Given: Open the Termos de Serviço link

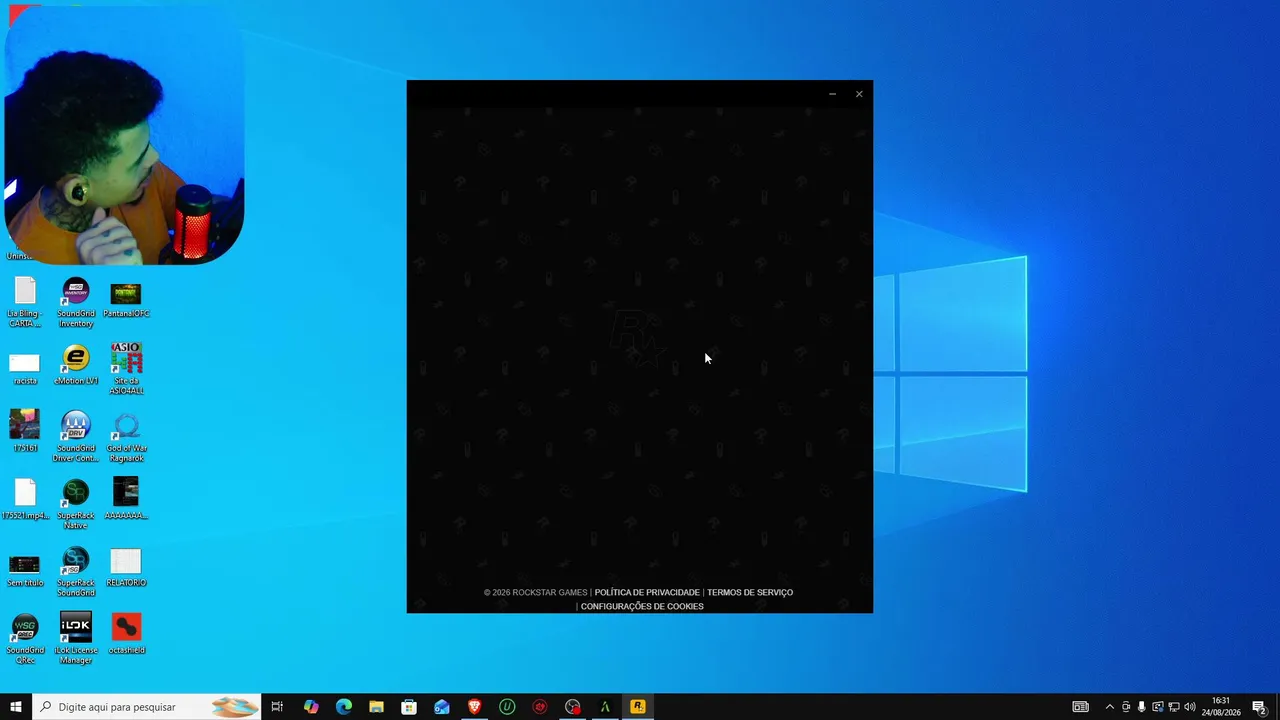Looking at the screenshot, I should point(750,592).
